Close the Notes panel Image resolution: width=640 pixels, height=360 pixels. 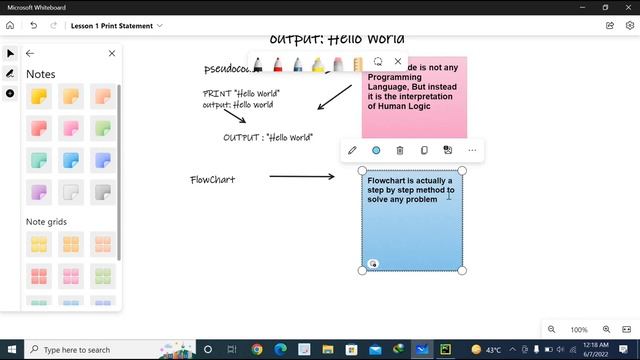coord(112,53)
